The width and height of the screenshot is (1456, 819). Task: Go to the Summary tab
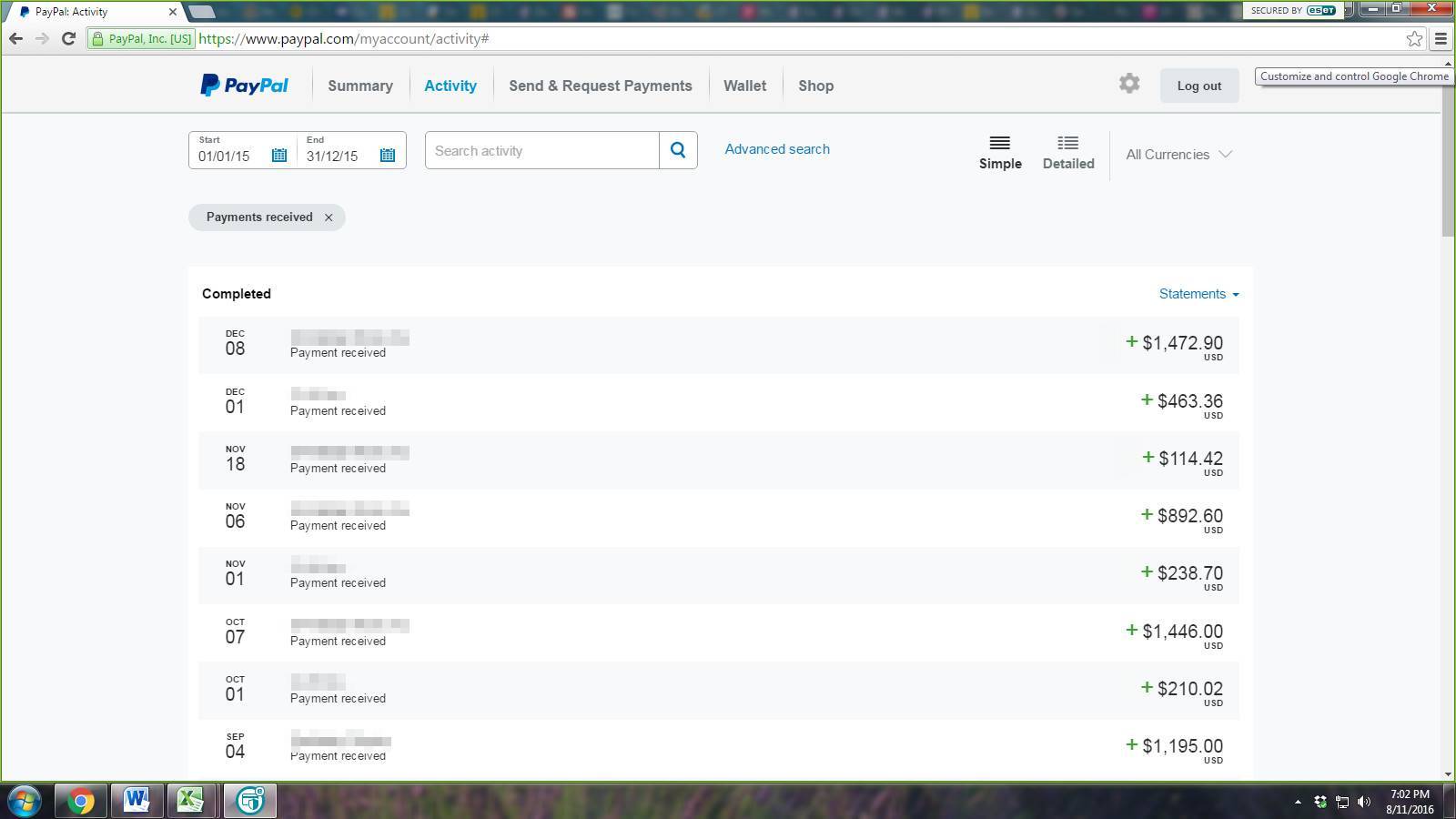pos(360,86)
